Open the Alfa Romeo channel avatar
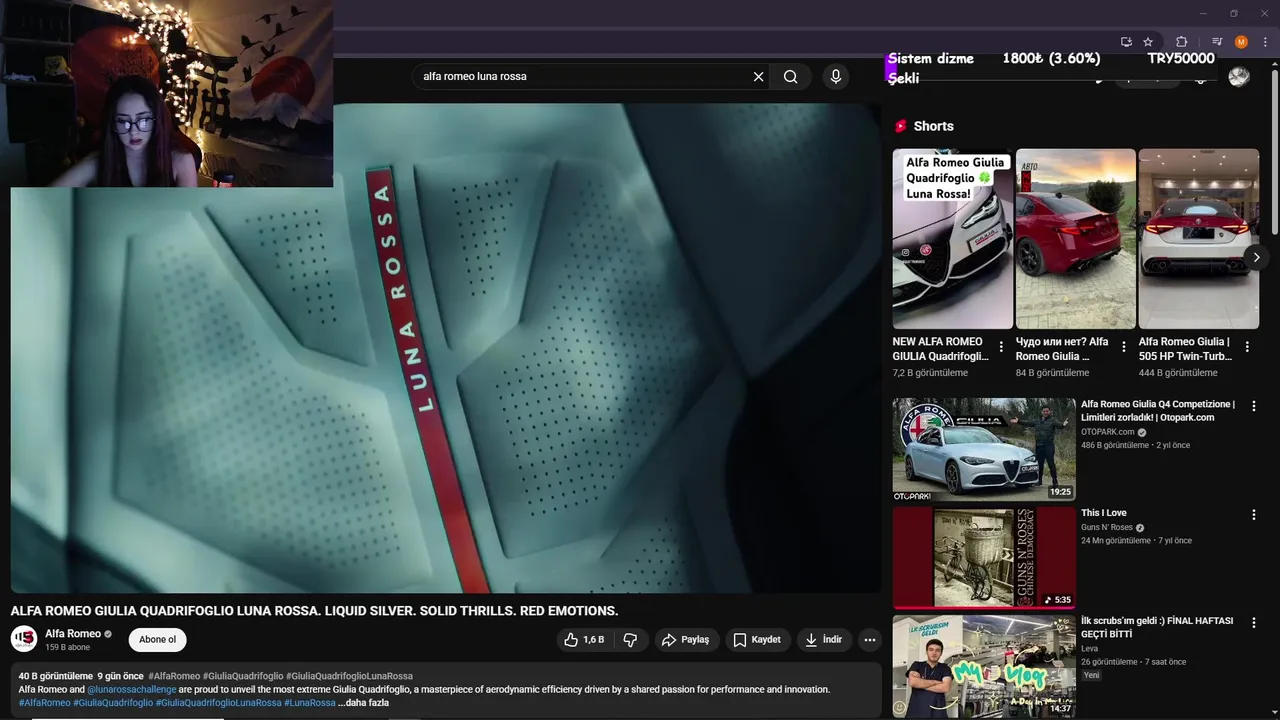The height and width of the screenshot is (720, 1280). (x=24, y=639)
